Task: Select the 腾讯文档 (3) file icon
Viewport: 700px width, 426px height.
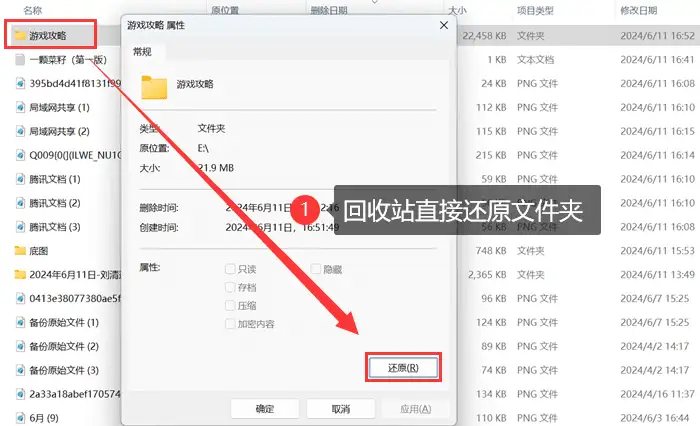Action: click(20, 227)
